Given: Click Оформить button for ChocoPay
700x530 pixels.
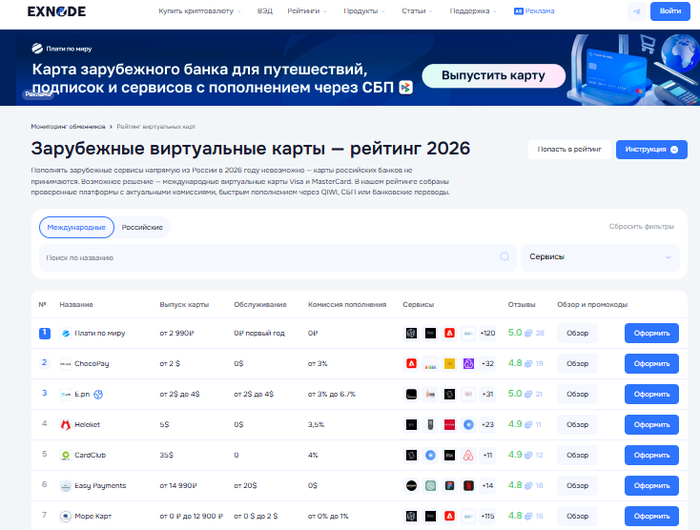Looking at the screenshot, I should [651, 364].
